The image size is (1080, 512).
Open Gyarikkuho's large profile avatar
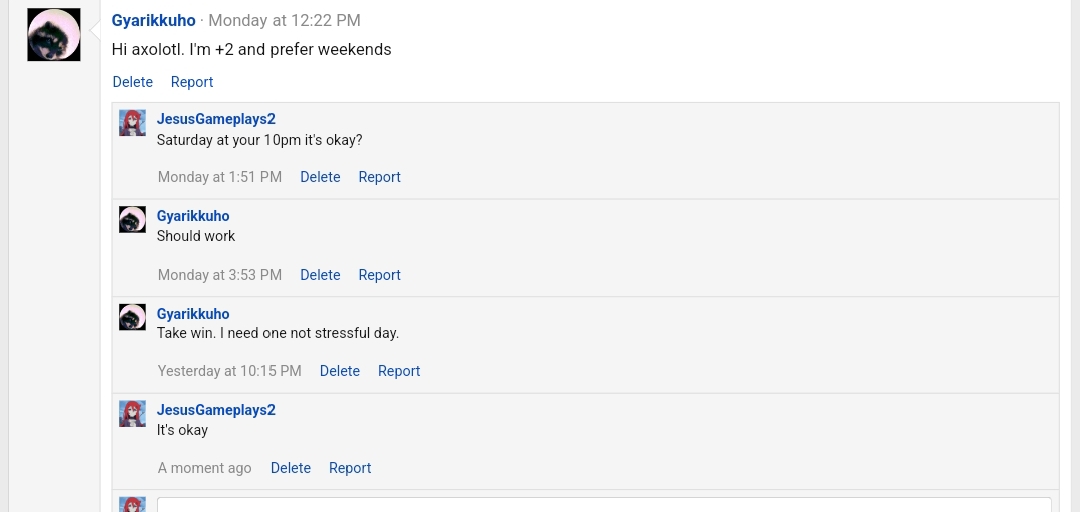click(54, 34)
